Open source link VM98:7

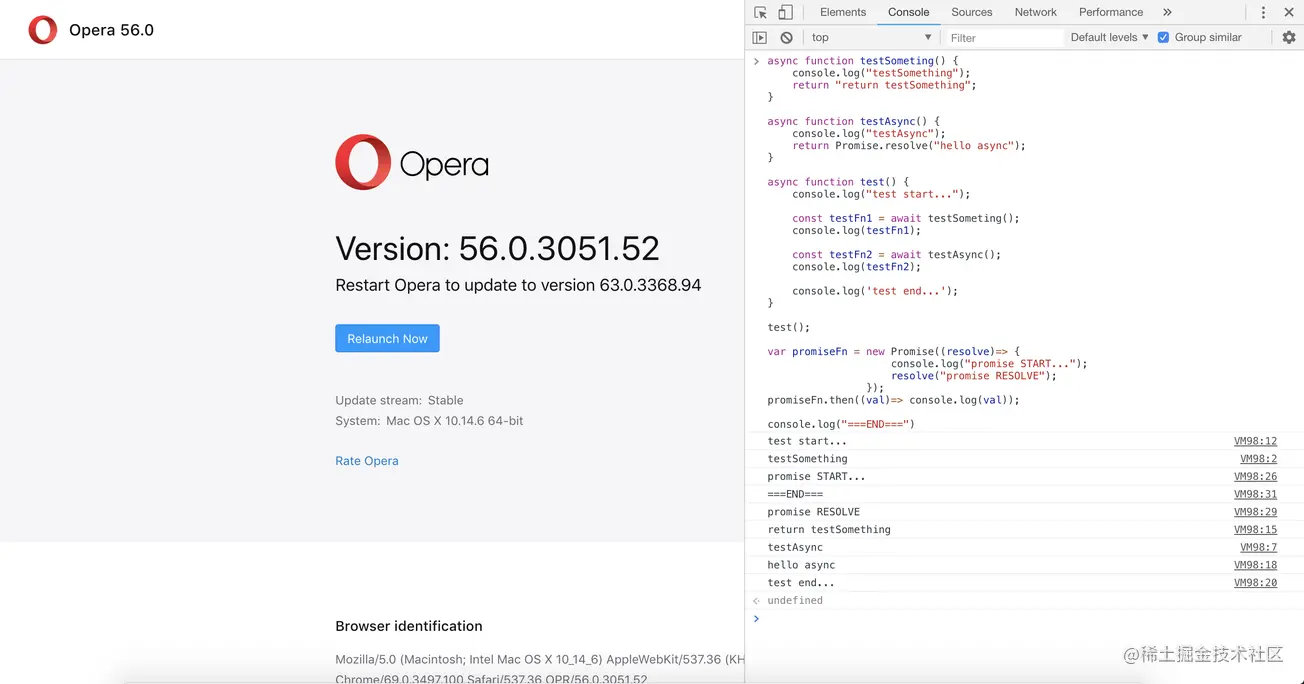pos(1258,548)
